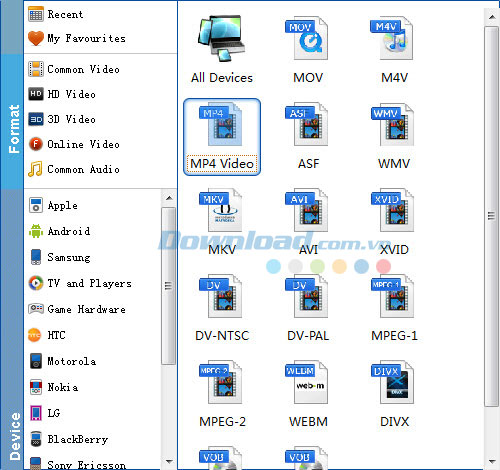500x470 pixels.
Task: Select the WMV format icon
Action: (x=392, y=124)
